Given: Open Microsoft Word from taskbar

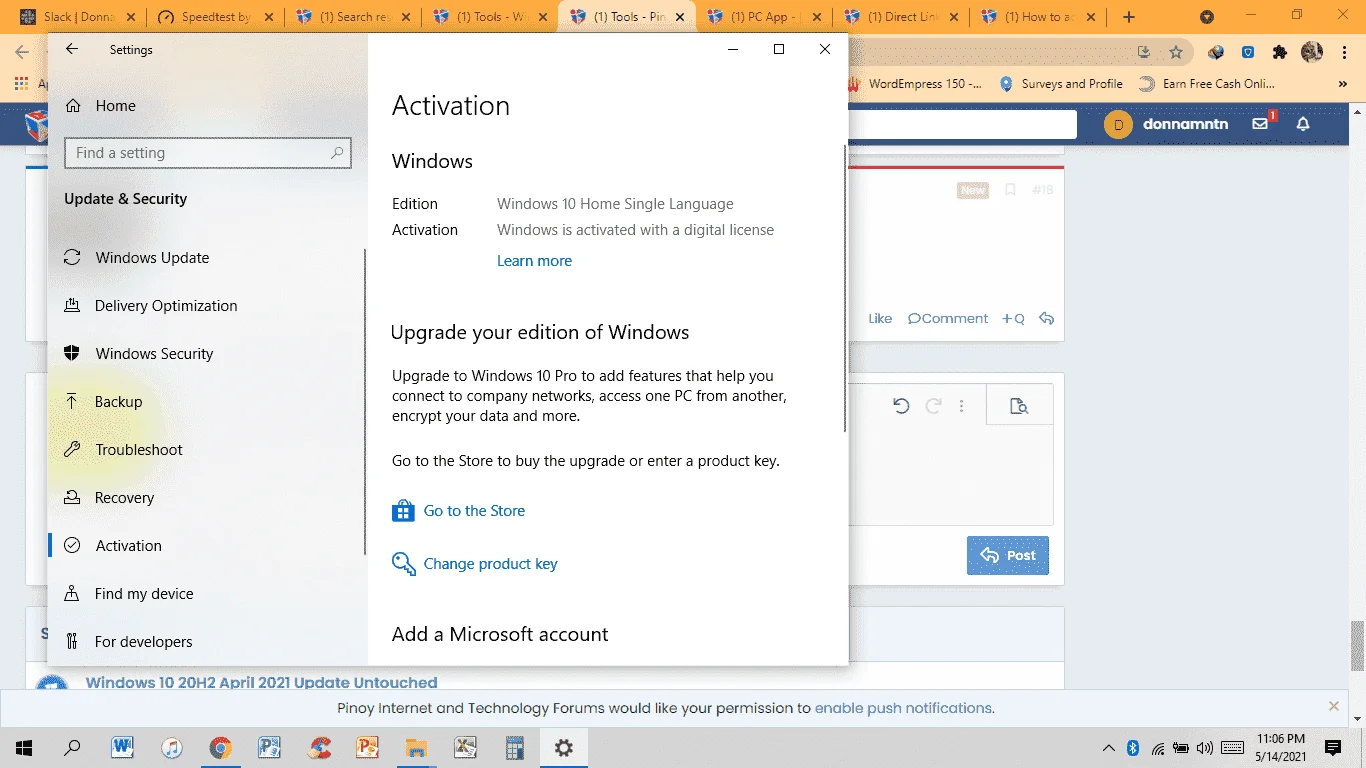Looking at the screenshot, I should tap(123, 748).
